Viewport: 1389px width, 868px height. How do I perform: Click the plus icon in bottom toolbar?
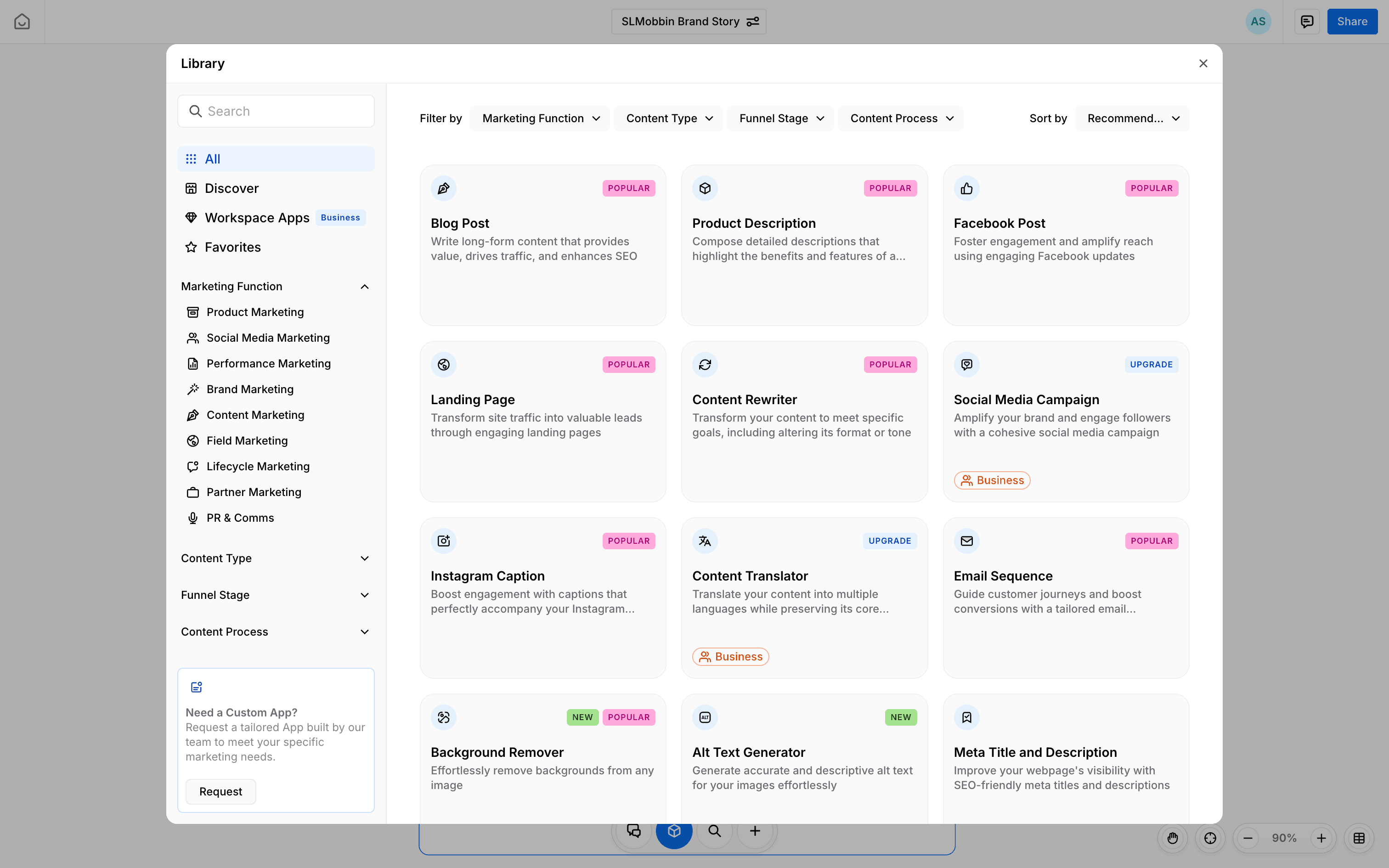pos(754,831)
